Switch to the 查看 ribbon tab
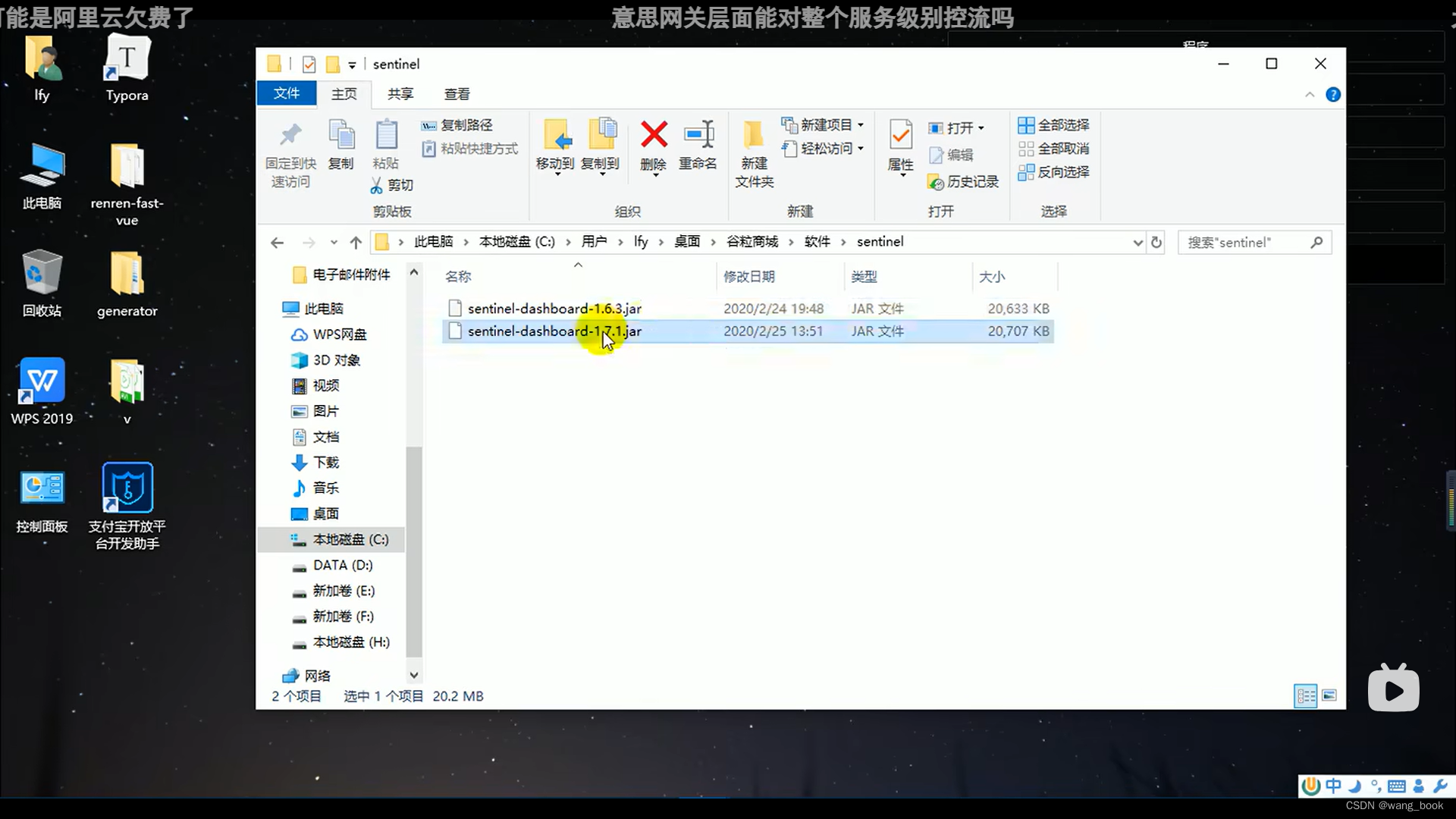Viewport: 1456px width, 819px height. click(456, 93)
